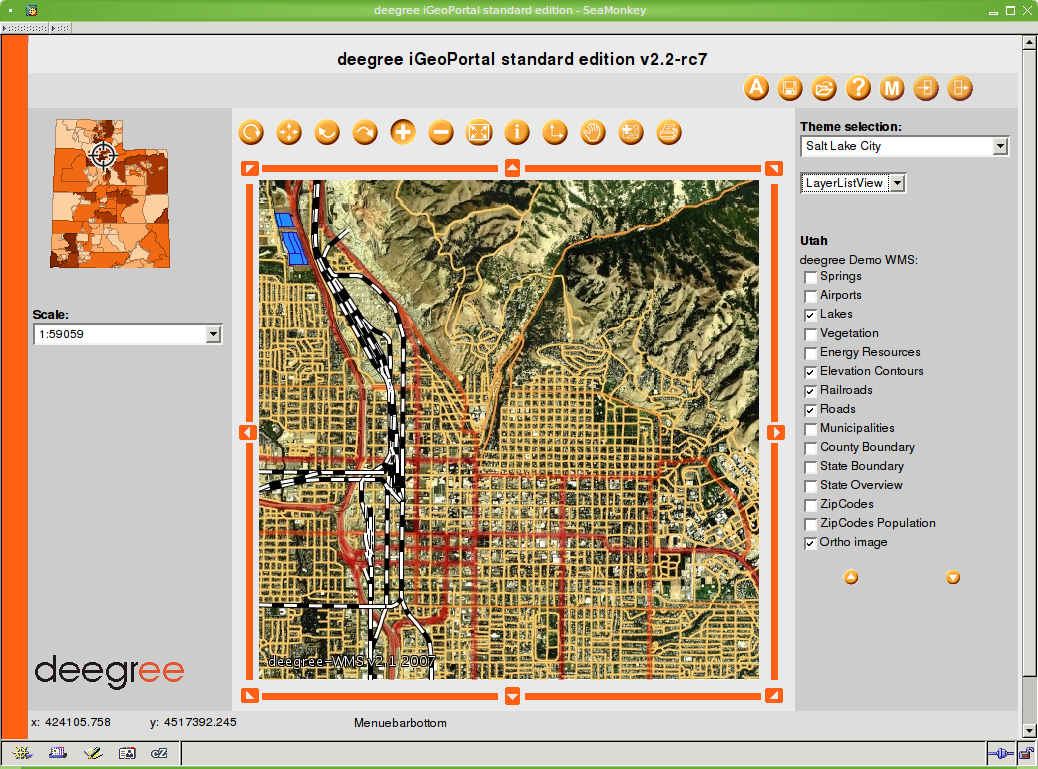Image resolution: width=1038 pixels, height=769 pixels.
Task: Open SeaMonkey Mail from status bar
Action: (x=54, y=753)
